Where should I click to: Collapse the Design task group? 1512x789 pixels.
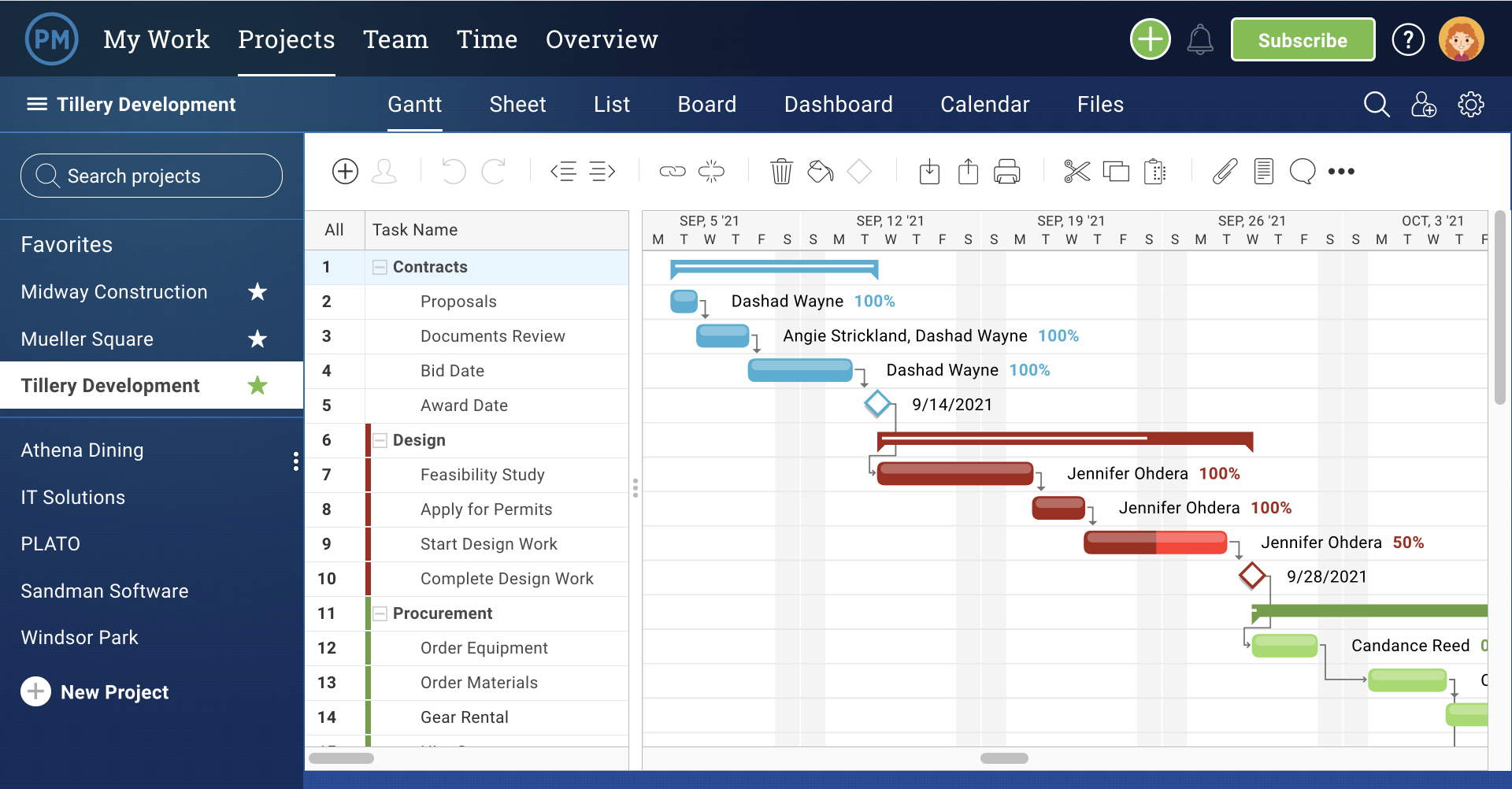click(380, 441)
